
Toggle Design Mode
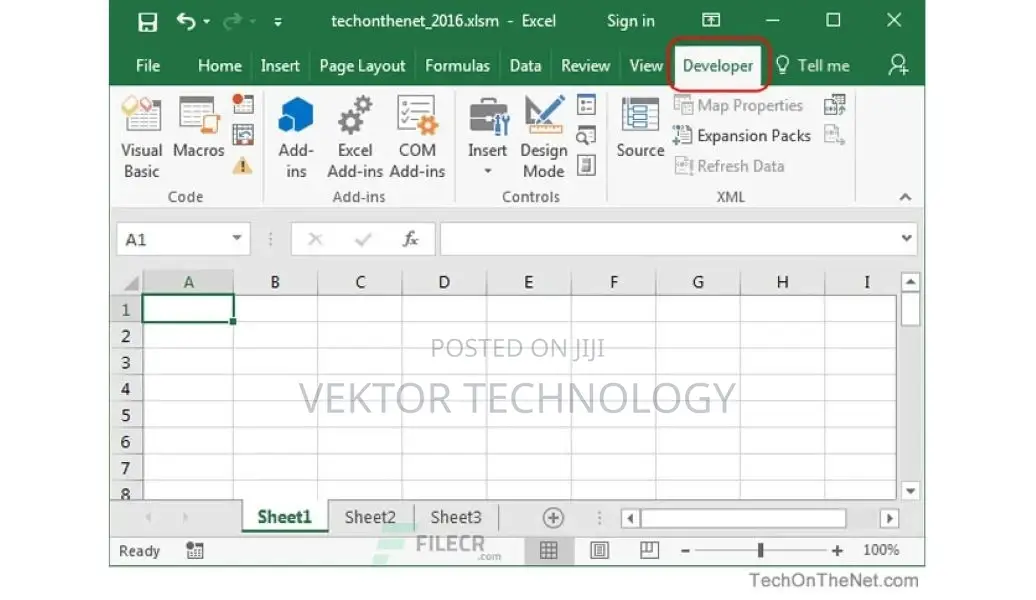click(x=544, y=138)
